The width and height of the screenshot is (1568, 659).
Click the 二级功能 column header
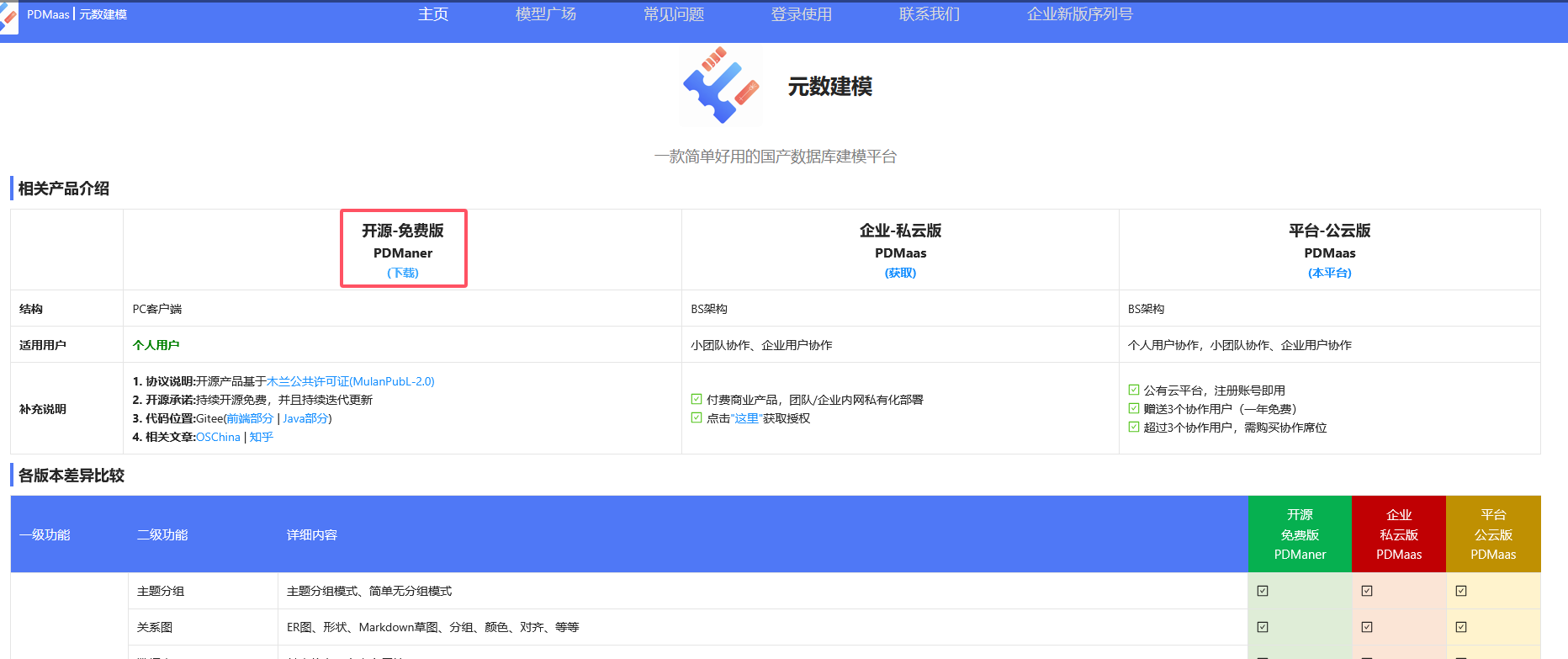coord(162,534)
